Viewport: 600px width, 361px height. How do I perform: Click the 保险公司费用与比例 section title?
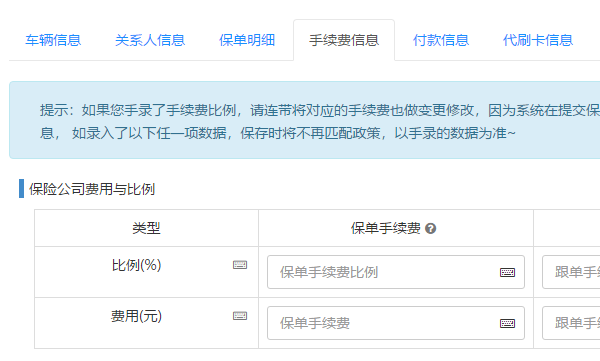coord(92,189)
